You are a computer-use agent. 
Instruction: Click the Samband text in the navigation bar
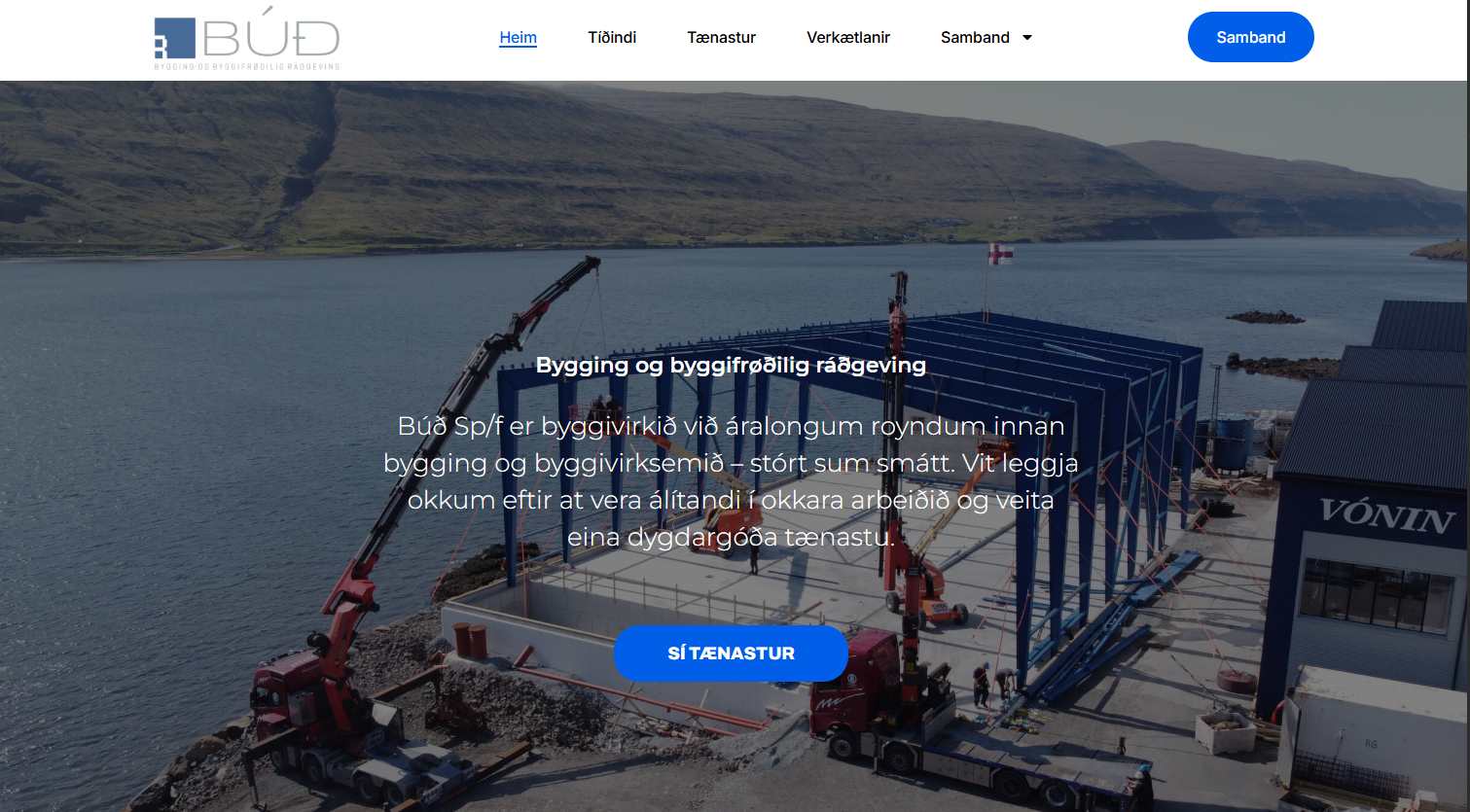click(x=974, y=37)
